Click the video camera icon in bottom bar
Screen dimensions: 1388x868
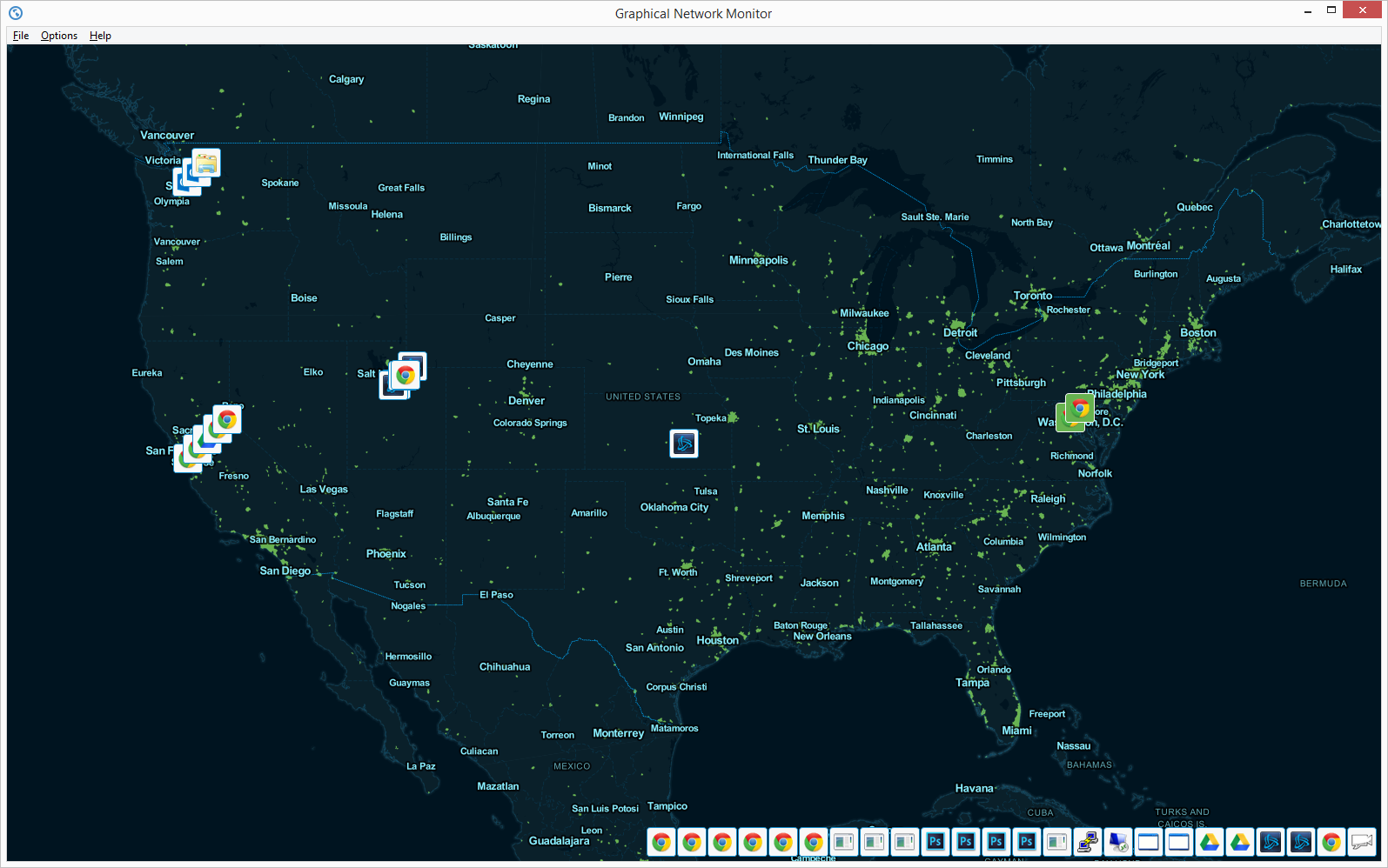(1362, 842)
